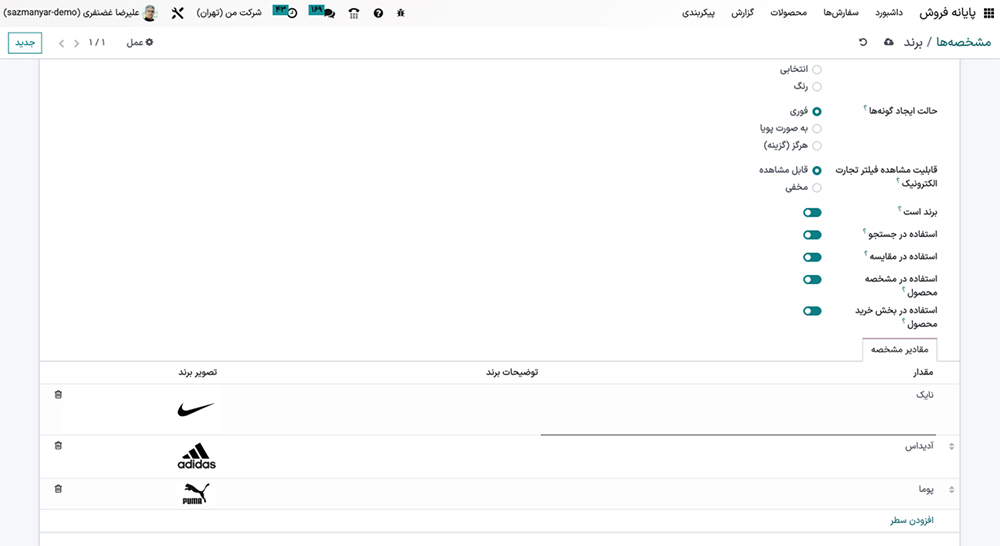This screenshot has width=1000, height=546.
Task: Click the Adidas logo image
Action: (196, 457)
